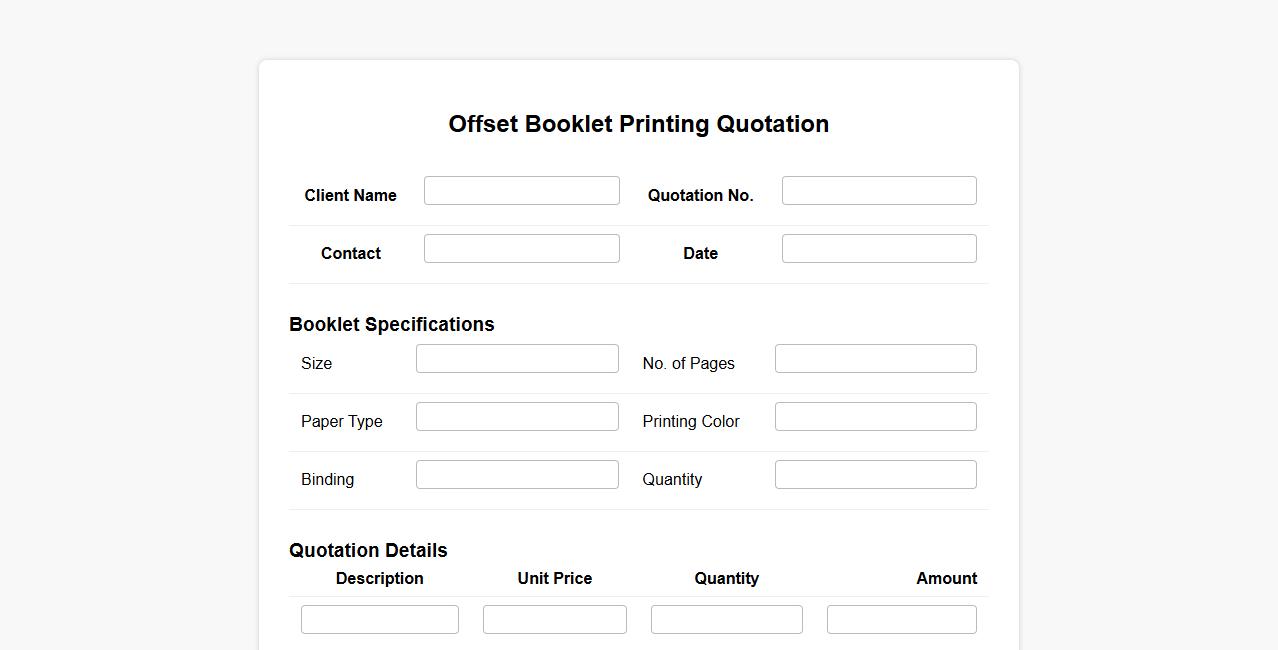
Task: Click Quantity field under Booklet Specifications
Action: [x=875, y=475]
